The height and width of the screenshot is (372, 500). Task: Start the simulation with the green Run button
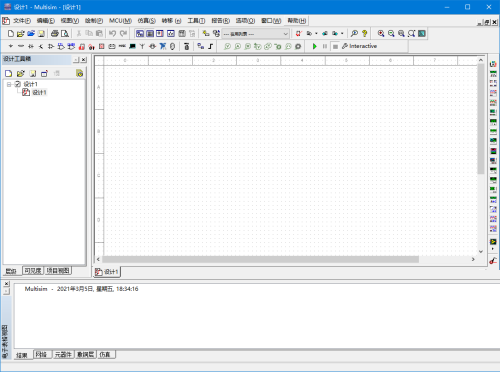tap(314, 46)
